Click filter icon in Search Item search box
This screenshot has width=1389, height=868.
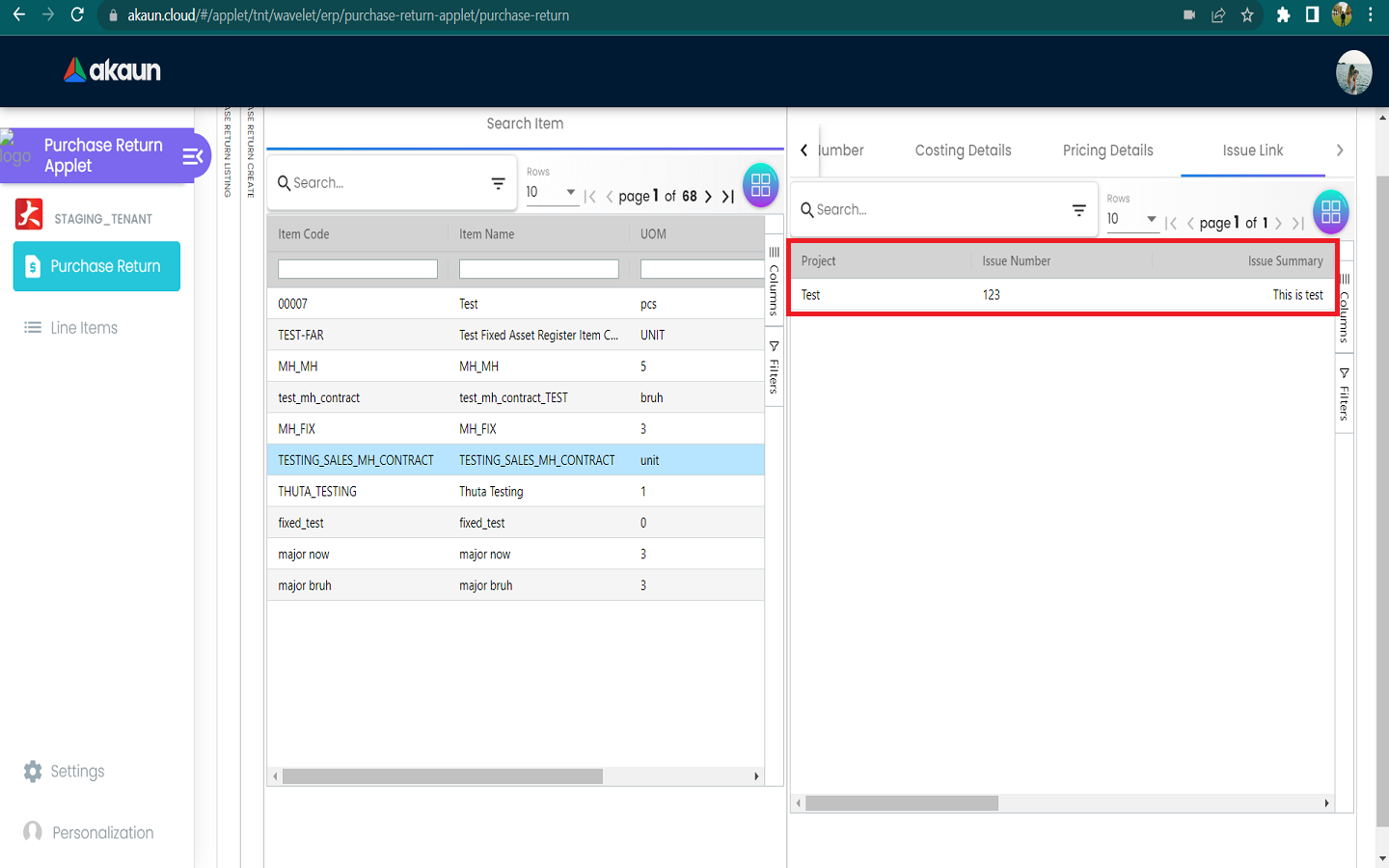click(498, 183)
